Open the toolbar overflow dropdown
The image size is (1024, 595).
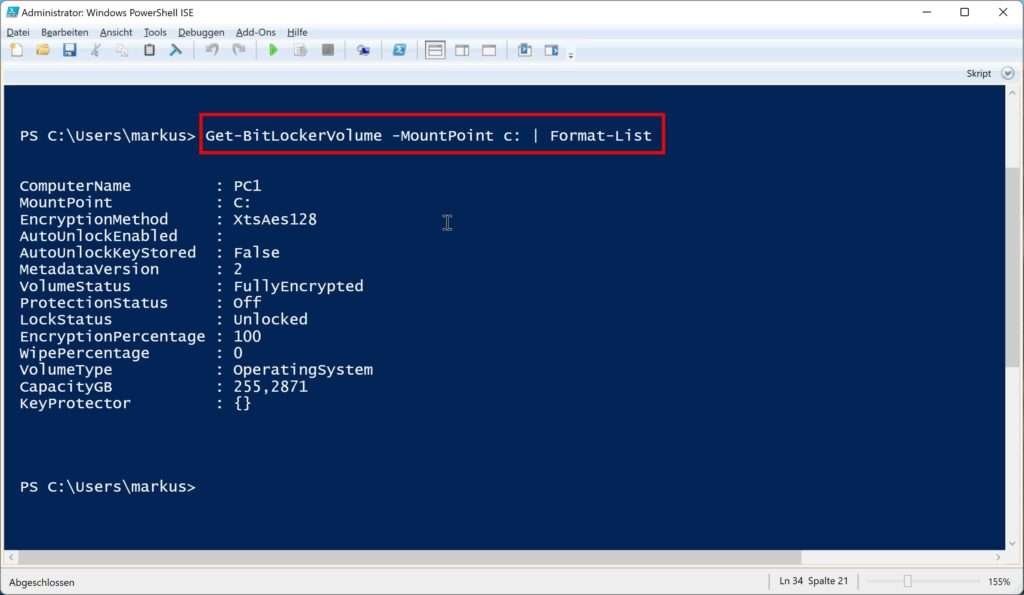tap(573, 53)
